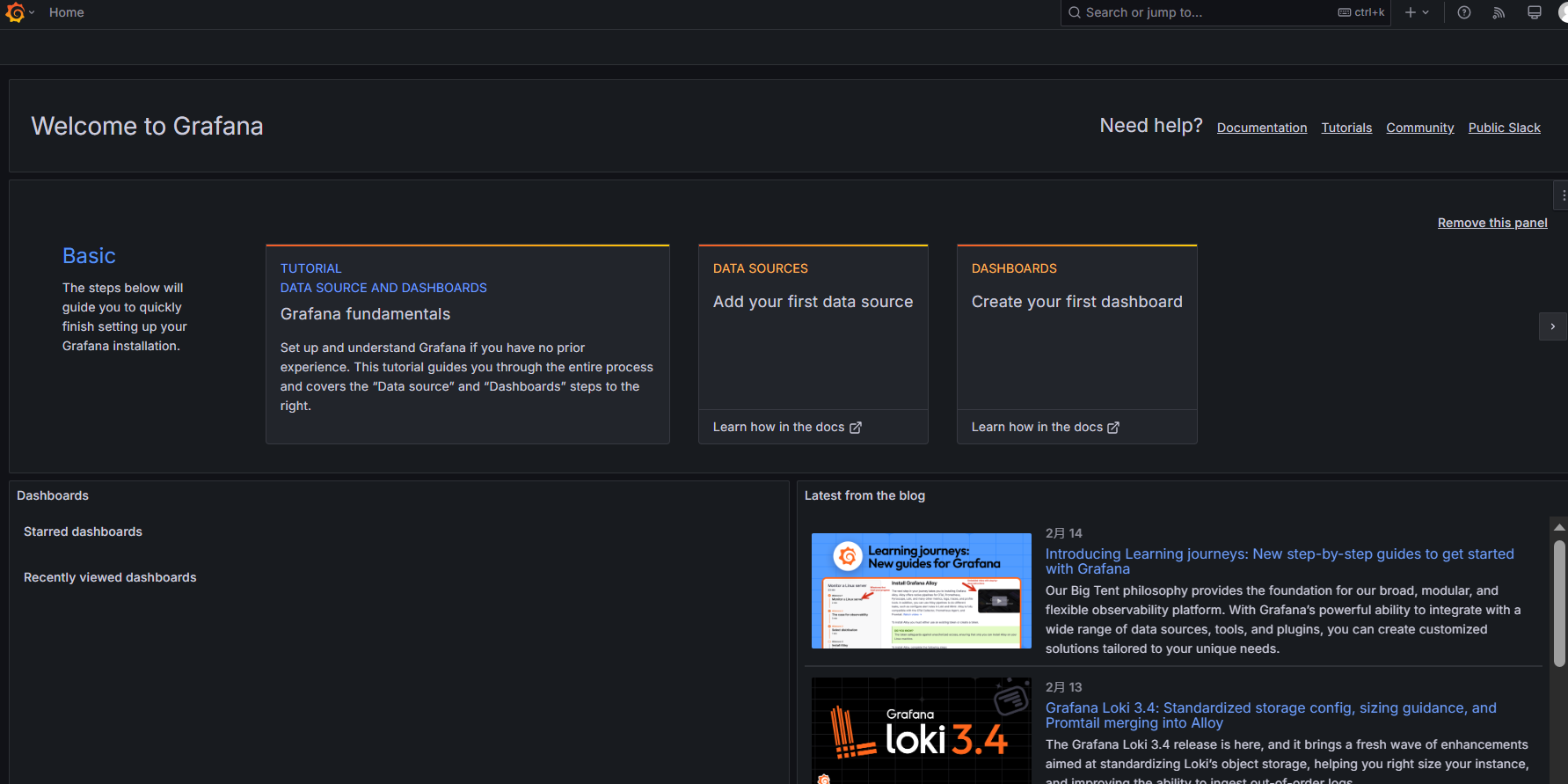Open the News RSS feed icon
Viewport: 1568px width, 784px height.
(x=1499, y=12)
